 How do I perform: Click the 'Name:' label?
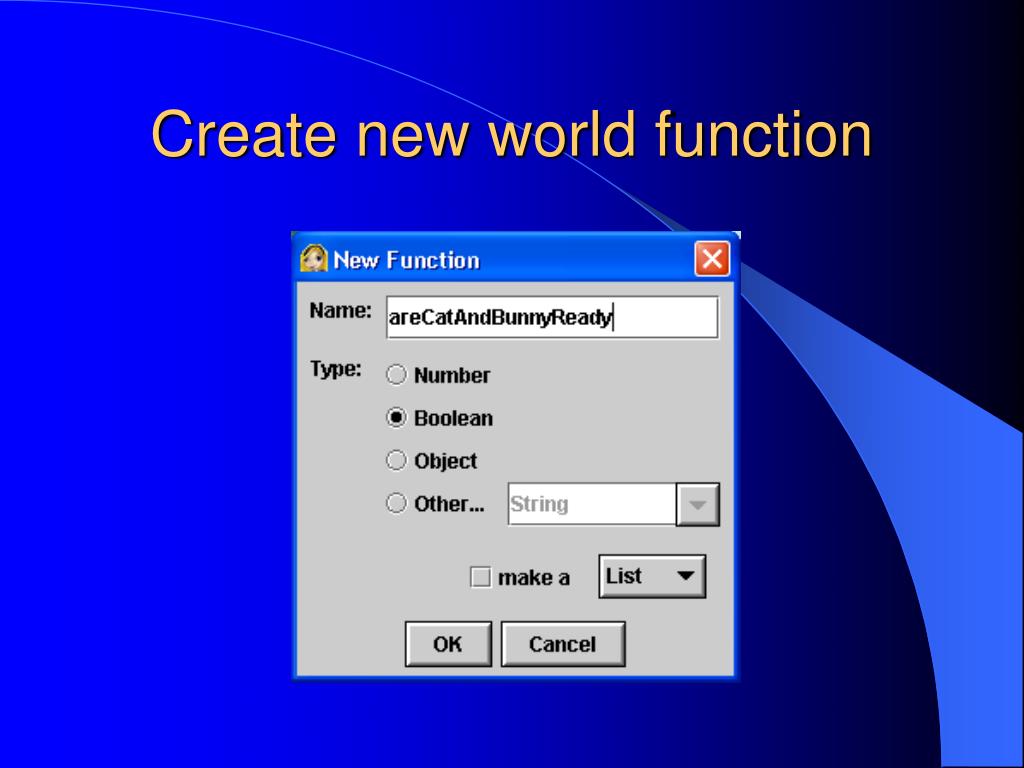point(340,310)
